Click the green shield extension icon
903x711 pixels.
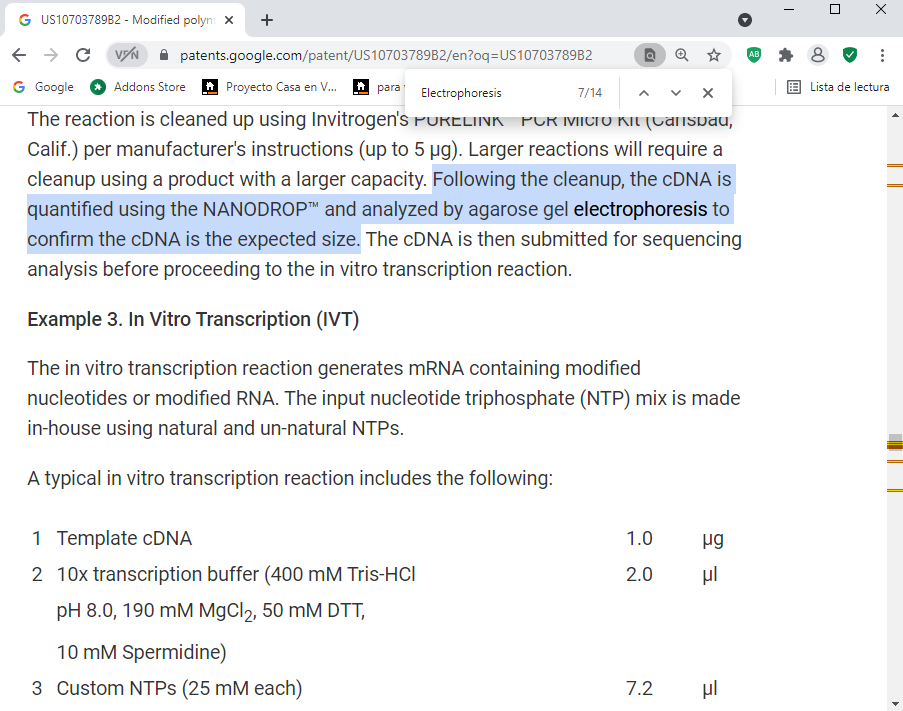(x=850, y=55)
